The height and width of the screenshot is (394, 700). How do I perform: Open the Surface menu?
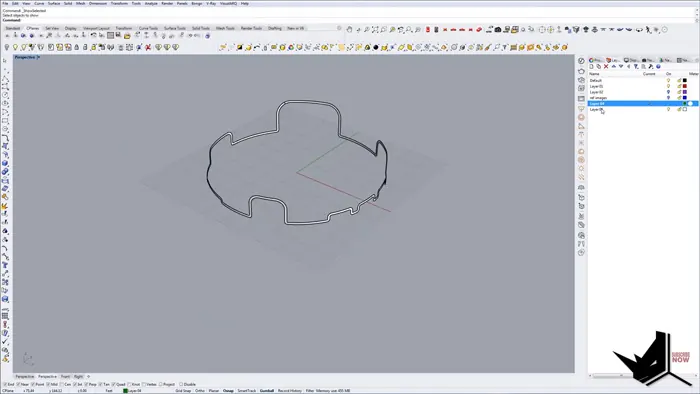coord(54,3)
